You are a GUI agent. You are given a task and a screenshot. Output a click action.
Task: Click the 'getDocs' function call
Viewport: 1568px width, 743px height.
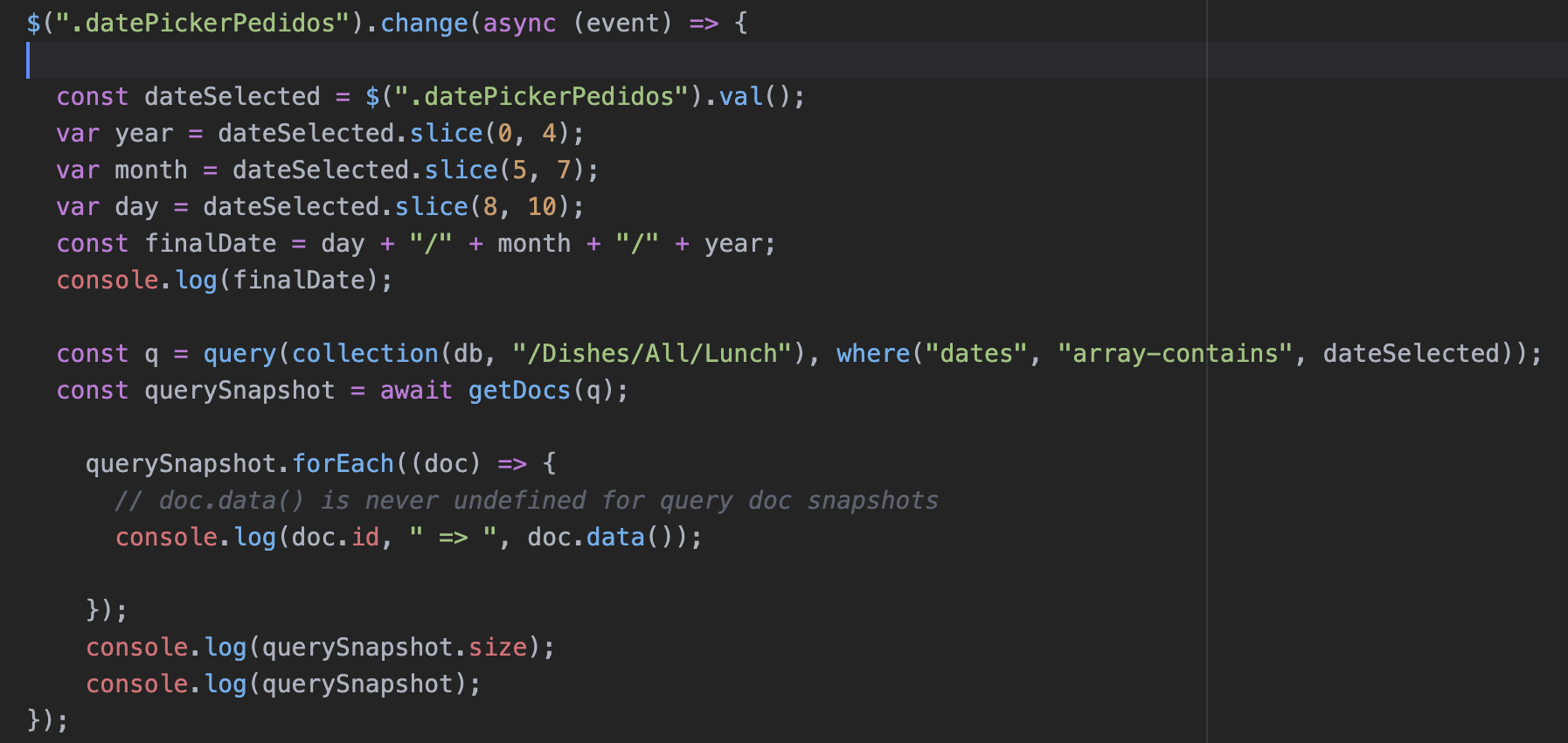pos(519,390)
